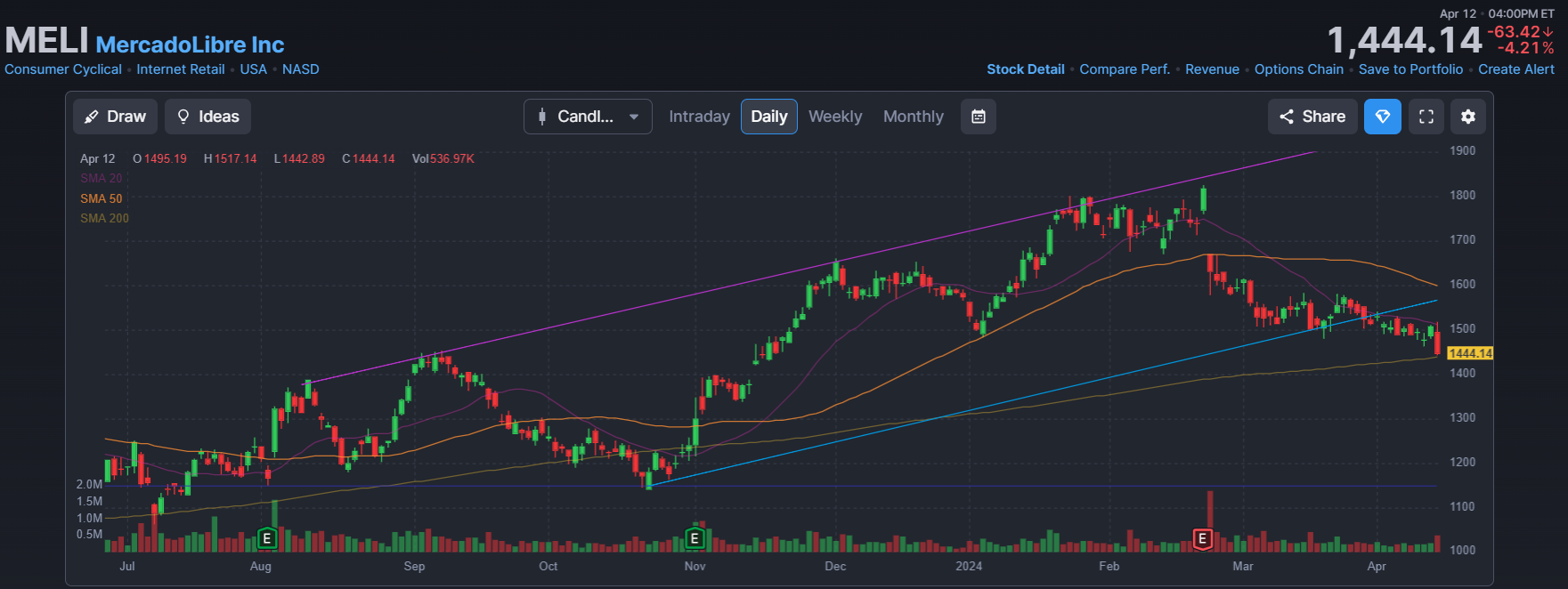Open the Options Chain link

1299,69
